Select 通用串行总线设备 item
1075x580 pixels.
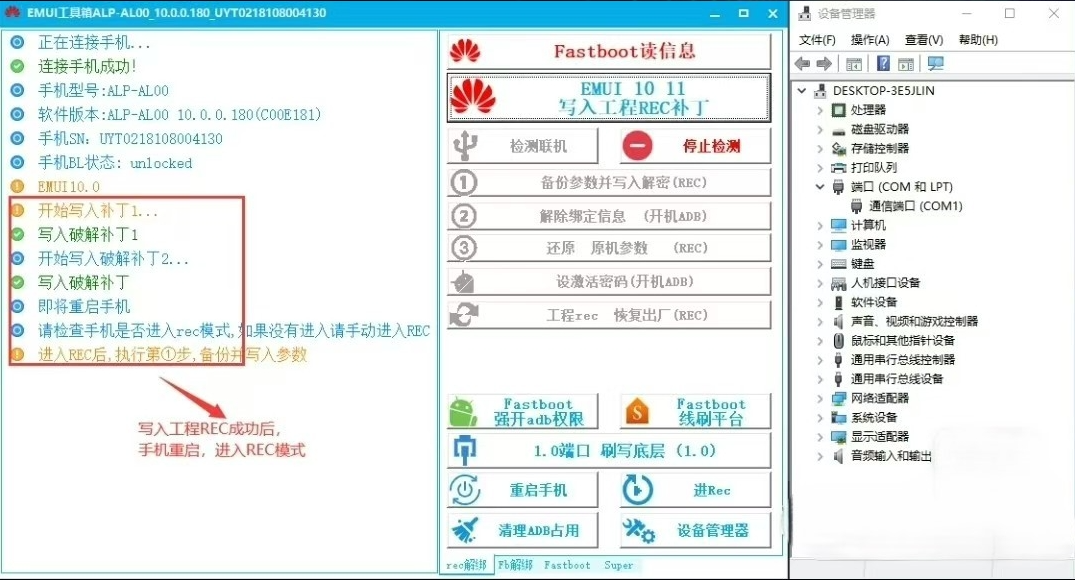(897, 378)
